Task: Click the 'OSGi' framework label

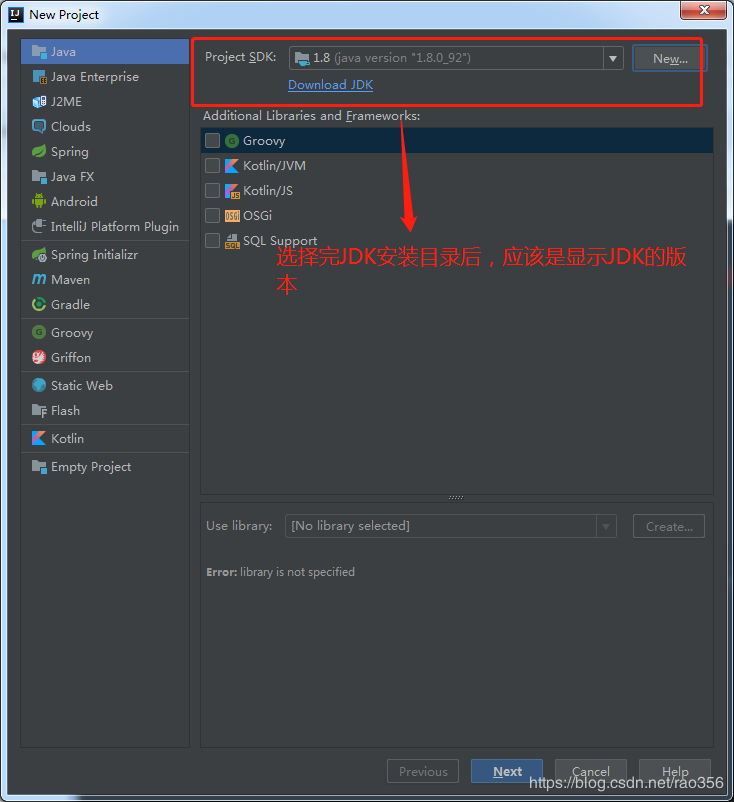Action: [257, 216]
